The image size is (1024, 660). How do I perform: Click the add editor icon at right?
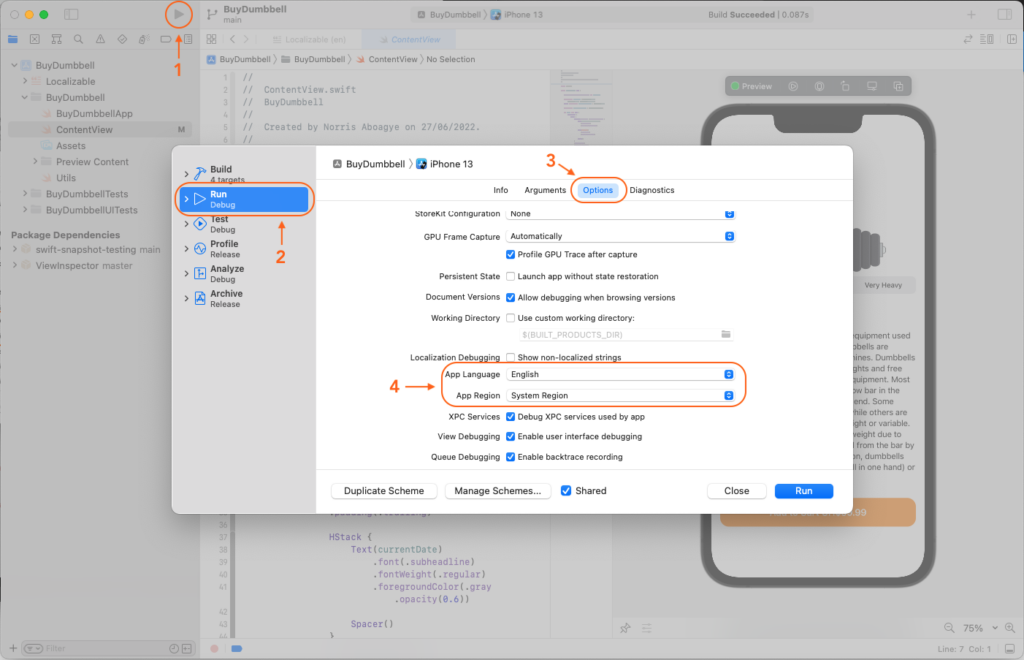click(1012, 39)
